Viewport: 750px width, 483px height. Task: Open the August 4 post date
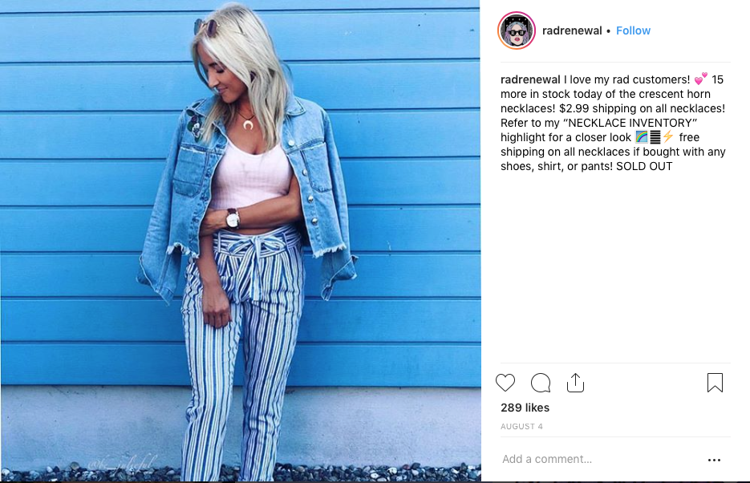(521, 426)
